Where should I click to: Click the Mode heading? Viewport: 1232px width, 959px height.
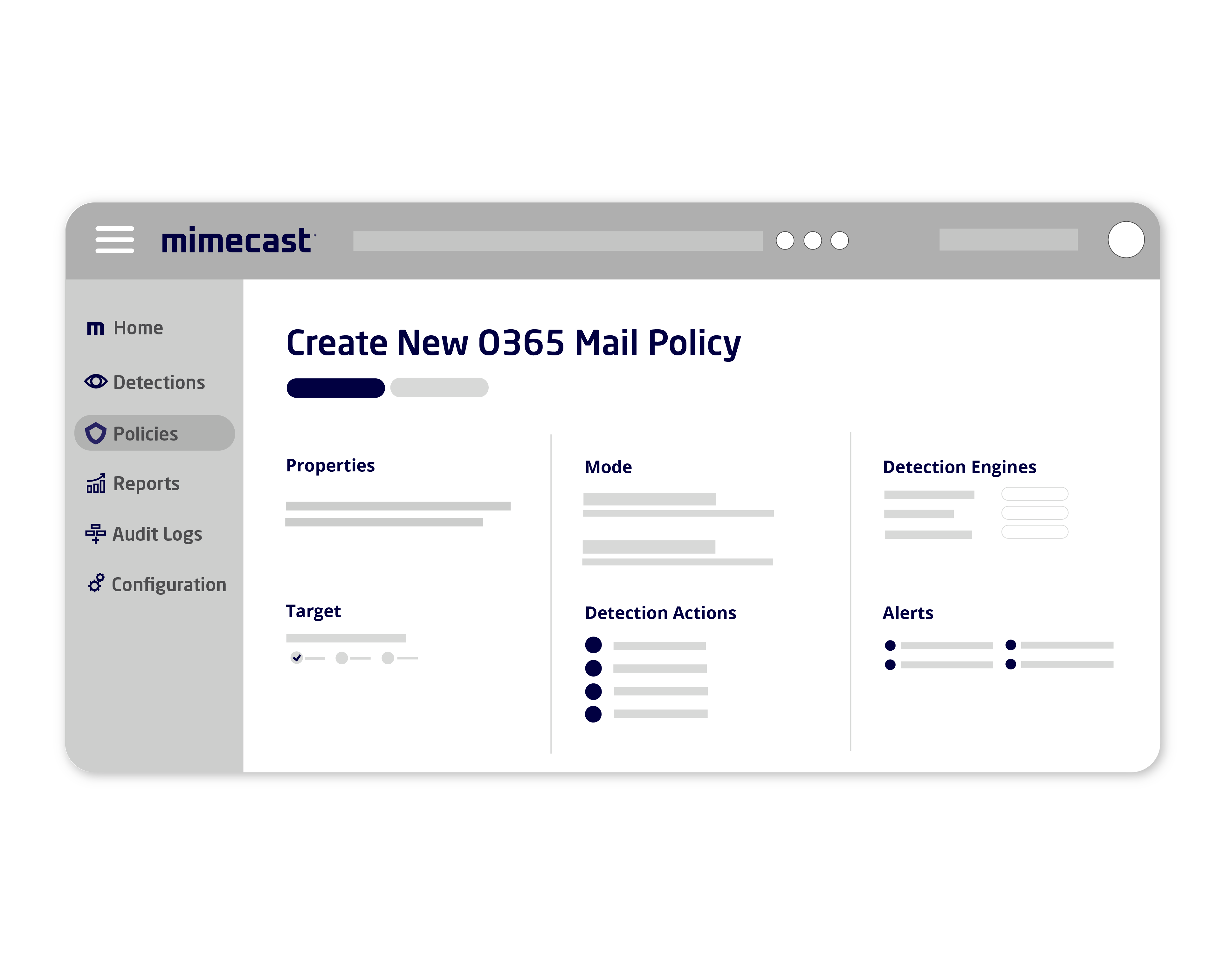[x=609, y=467]
